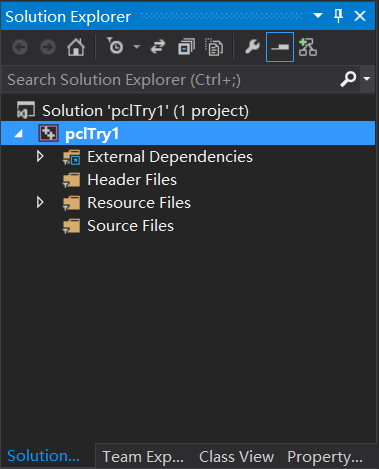Click Sync with Active Document icon
Image resolution: width=379 pixels, height=469 pixels.
158,47
